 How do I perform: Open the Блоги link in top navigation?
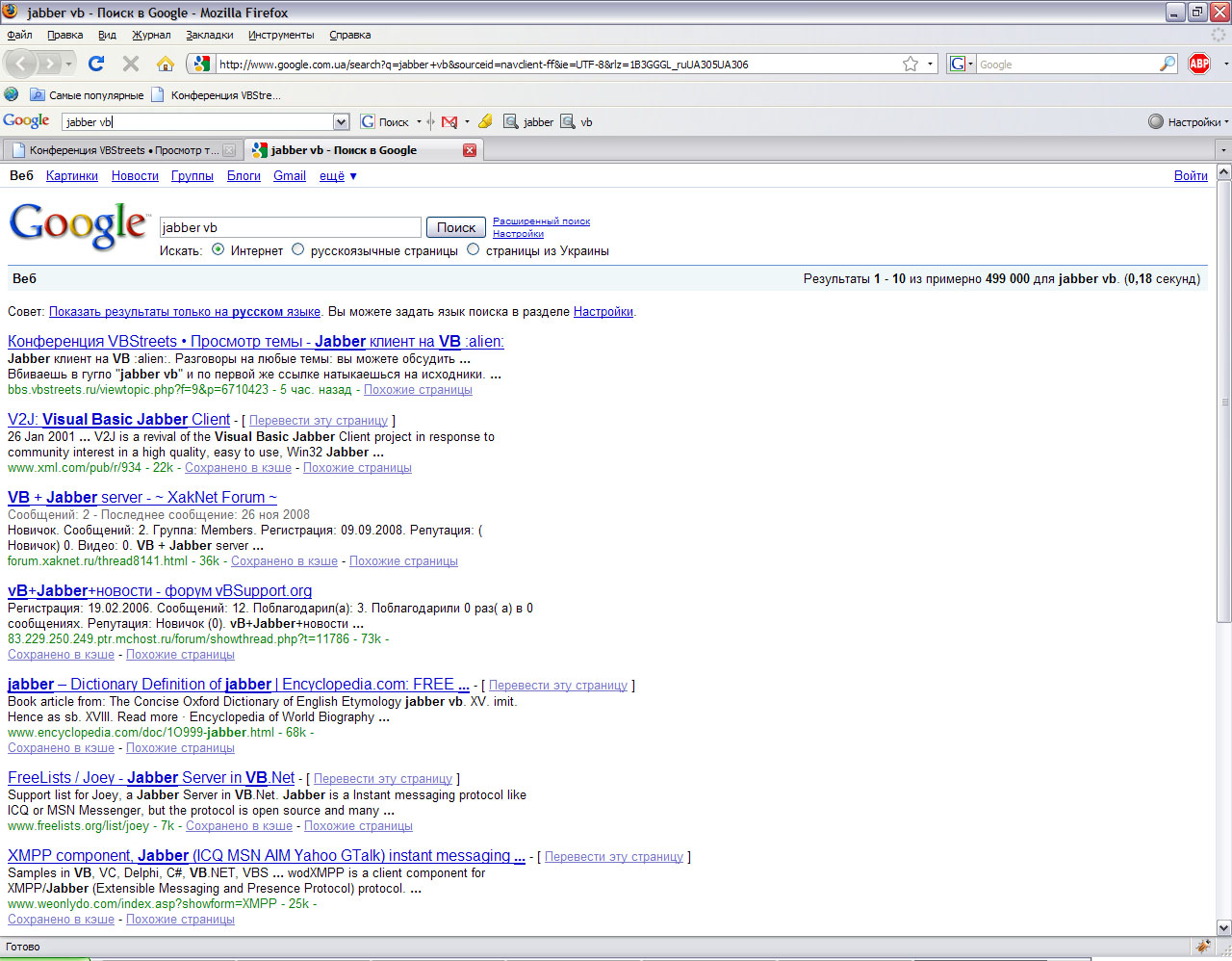point(244,176)
